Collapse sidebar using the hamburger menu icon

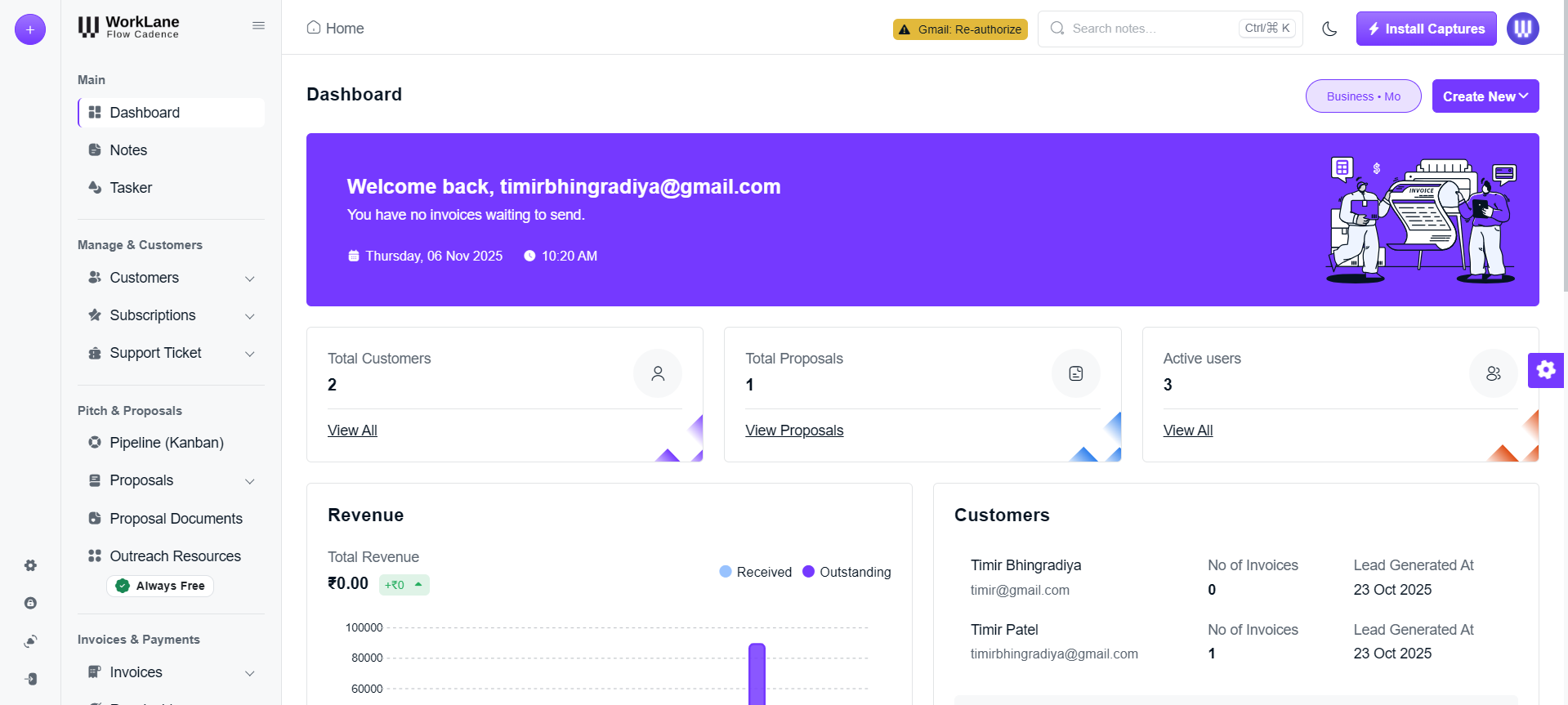pos(258,26)
